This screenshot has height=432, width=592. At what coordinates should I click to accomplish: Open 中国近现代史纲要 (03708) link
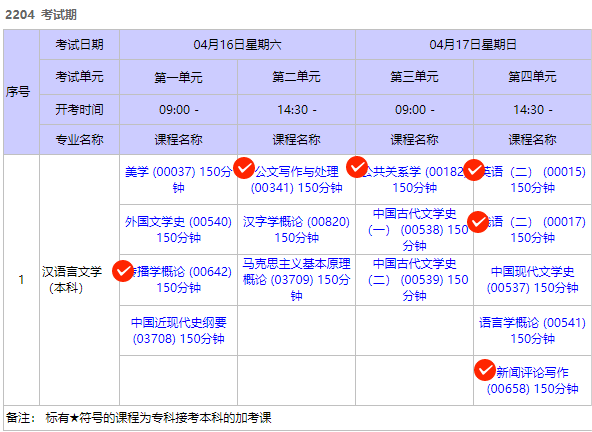tap(178, 330)
